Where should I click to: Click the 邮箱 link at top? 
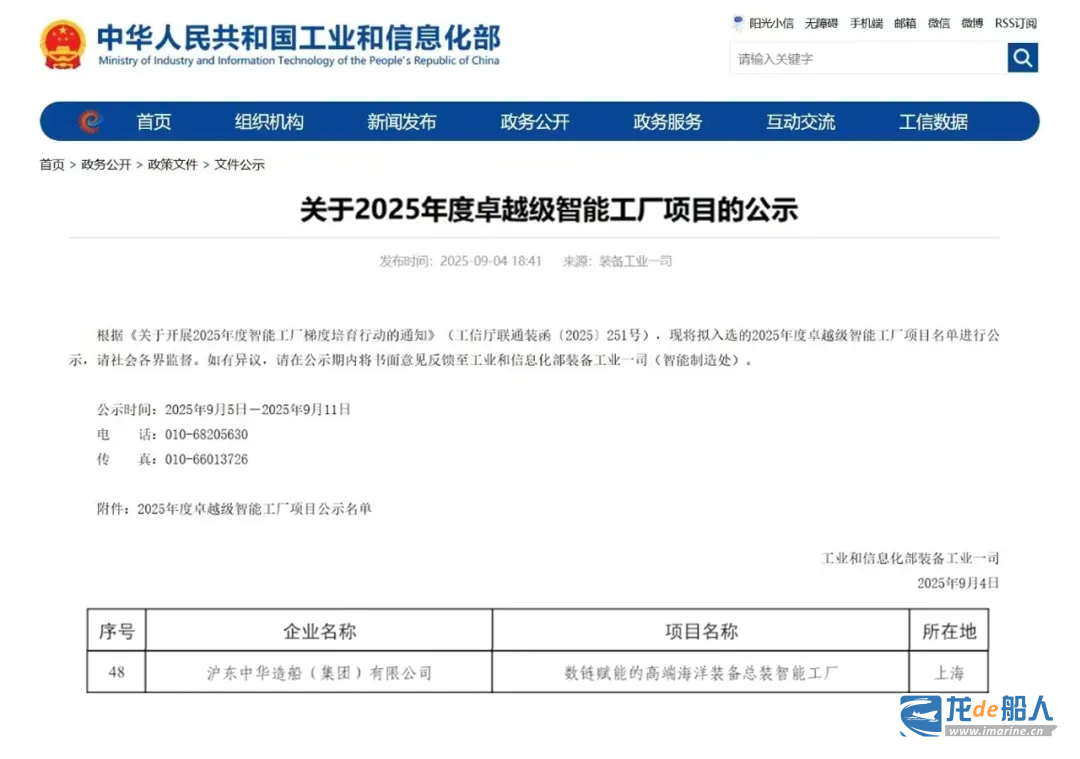(x=905, y=23)
